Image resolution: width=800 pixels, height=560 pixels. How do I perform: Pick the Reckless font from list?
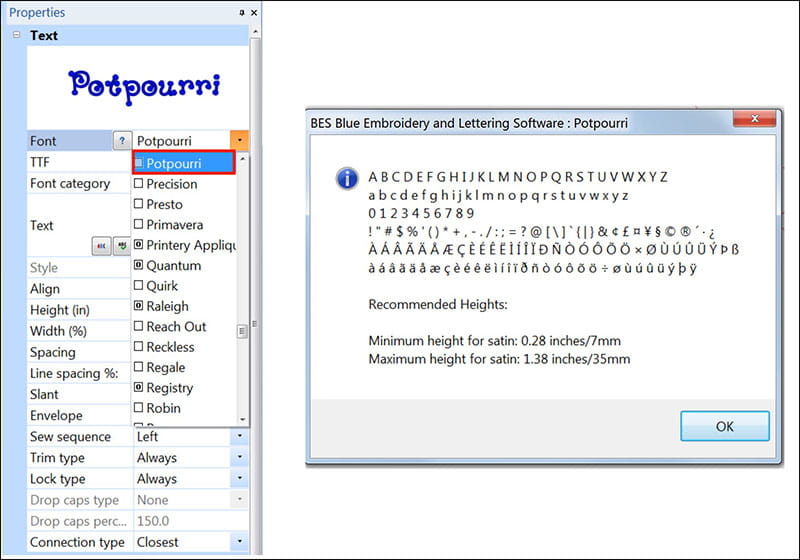170,347
